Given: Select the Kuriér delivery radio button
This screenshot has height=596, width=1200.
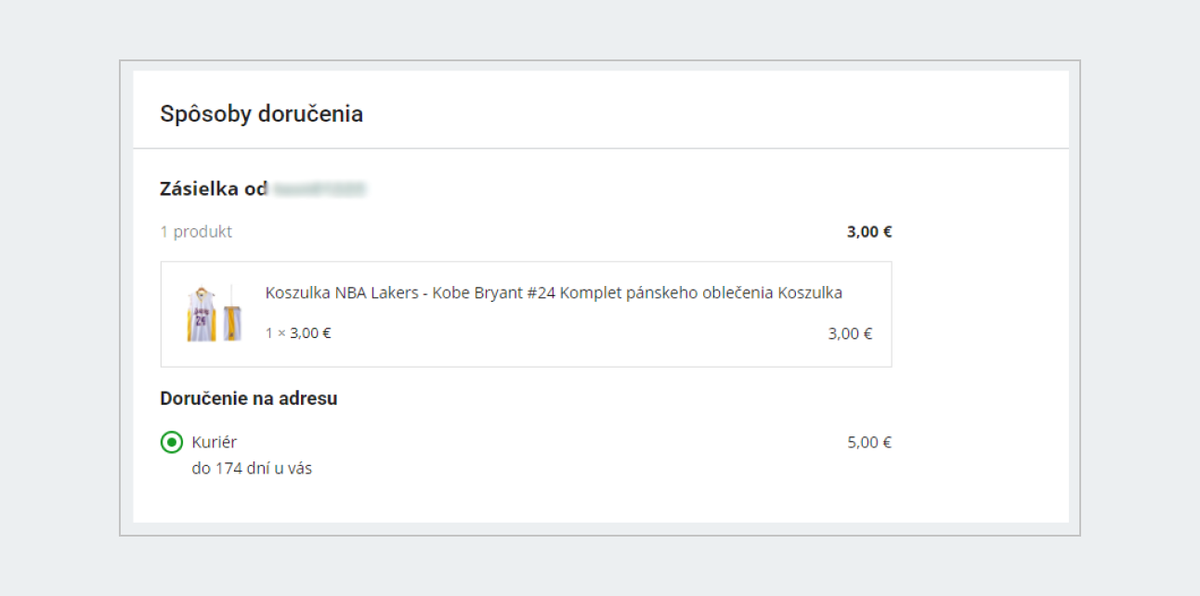Looking at the screenshot, I should coord(171,442).
